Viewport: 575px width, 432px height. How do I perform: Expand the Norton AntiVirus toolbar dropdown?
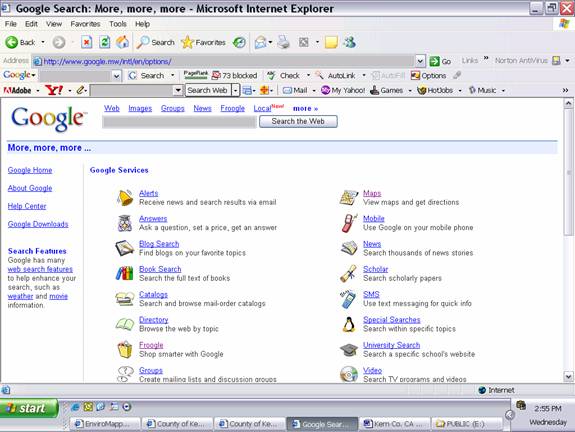point(567,61)
